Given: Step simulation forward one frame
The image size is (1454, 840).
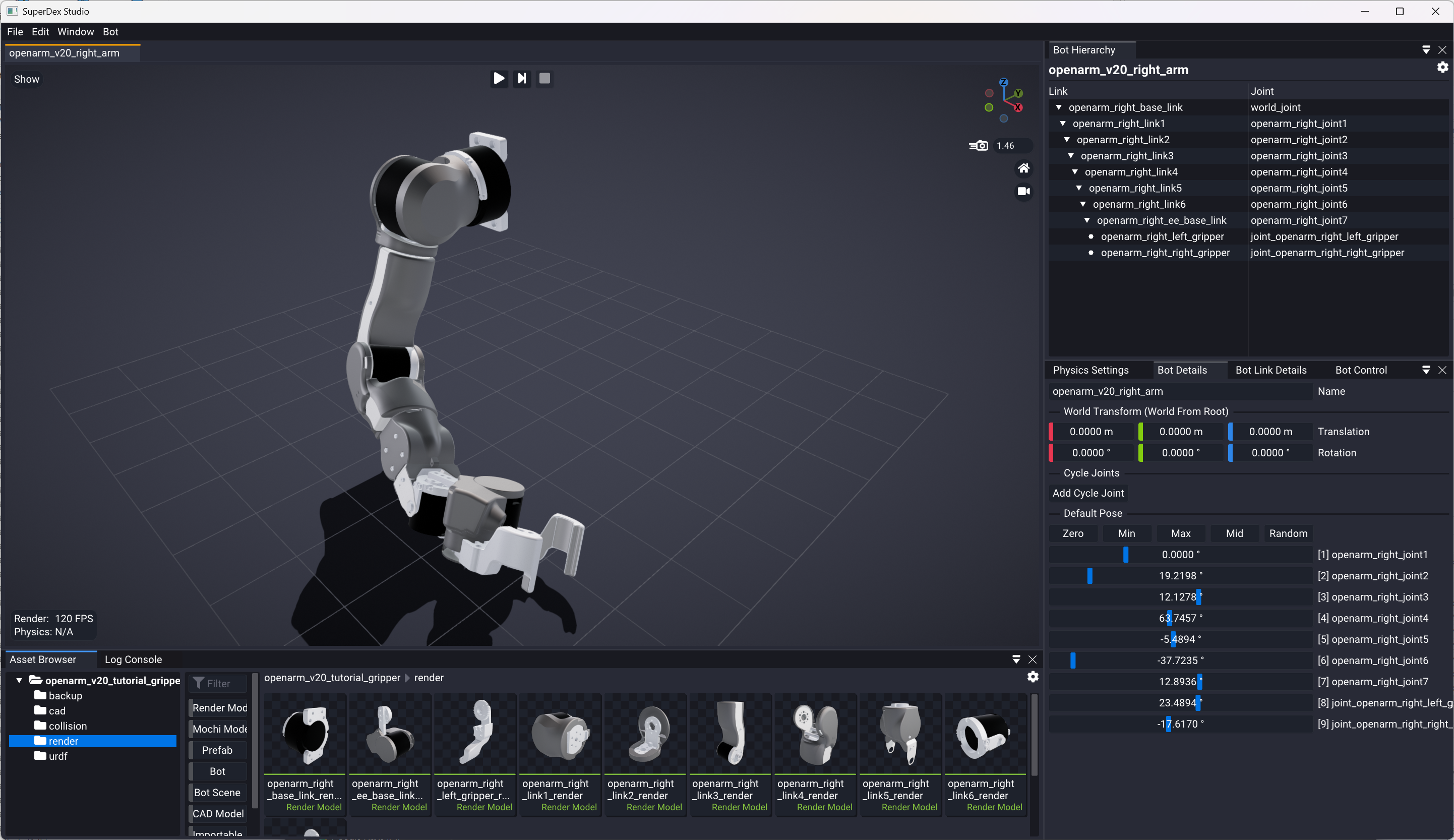Looking at the screenshot, I should pos(522,79).
